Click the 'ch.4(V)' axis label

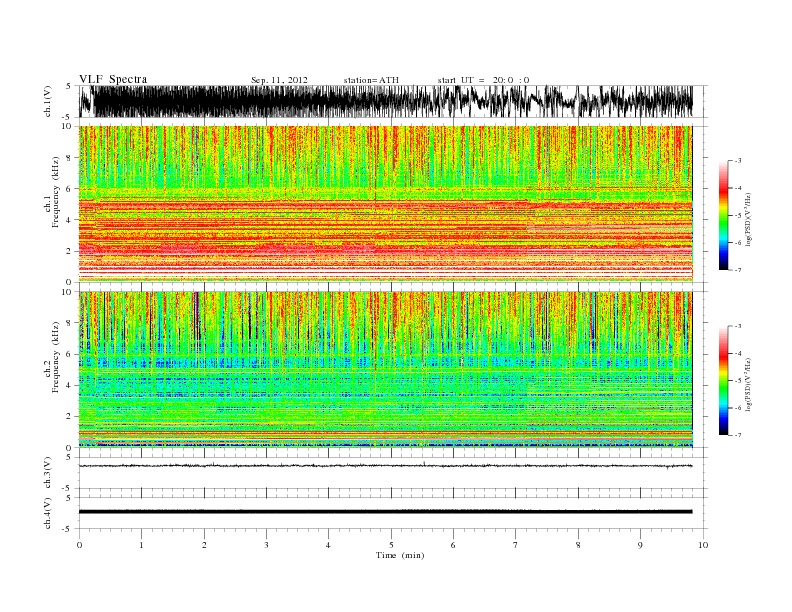[x=48, y=513]
